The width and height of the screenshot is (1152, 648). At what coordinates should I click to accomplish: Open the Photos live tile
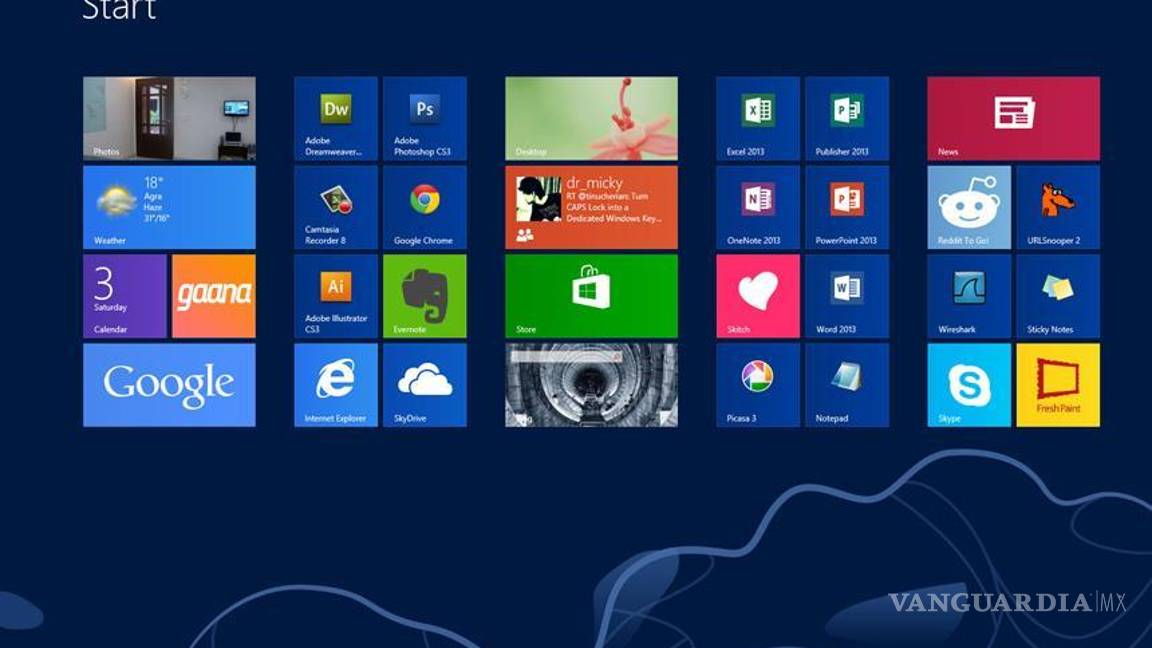(x=169, y=118)
